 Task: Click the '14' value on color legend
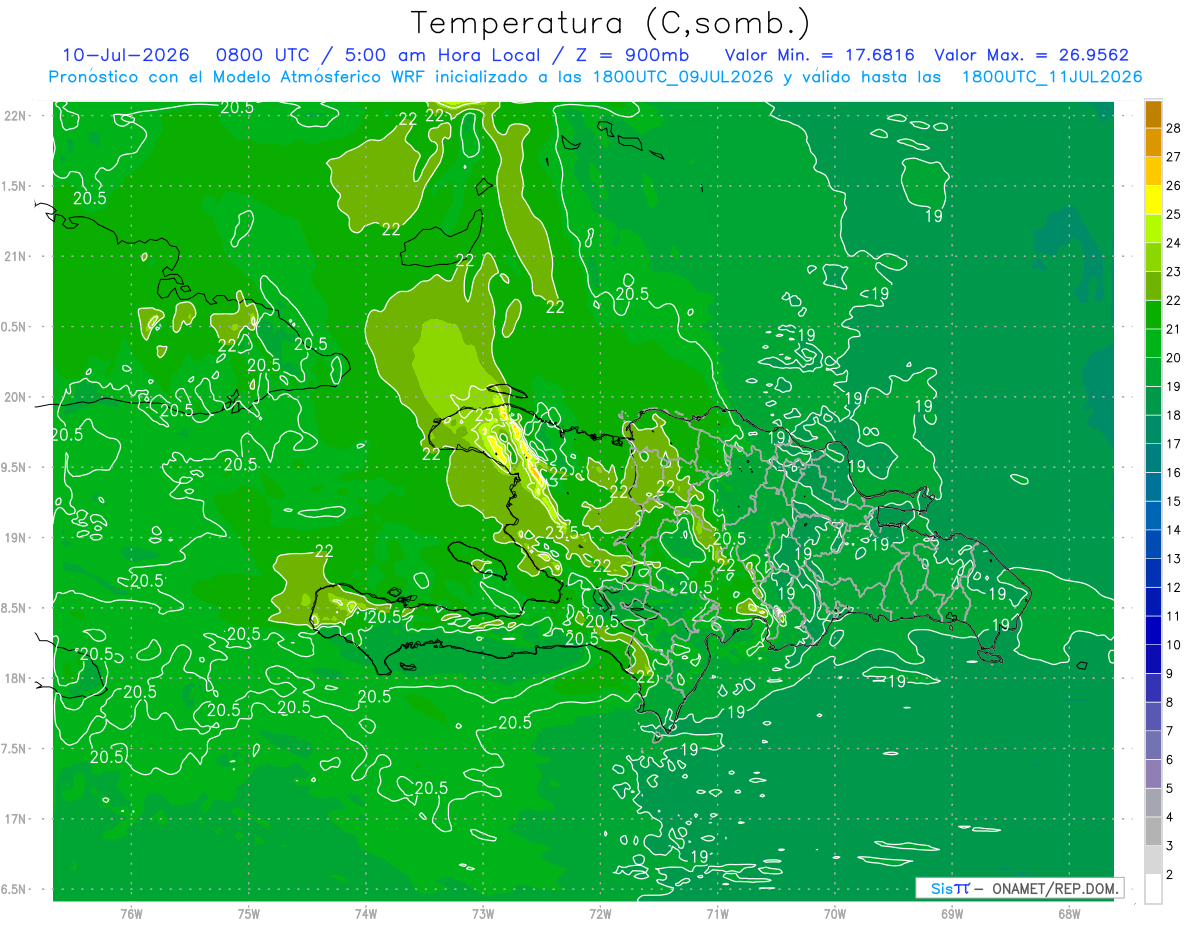1175,530
